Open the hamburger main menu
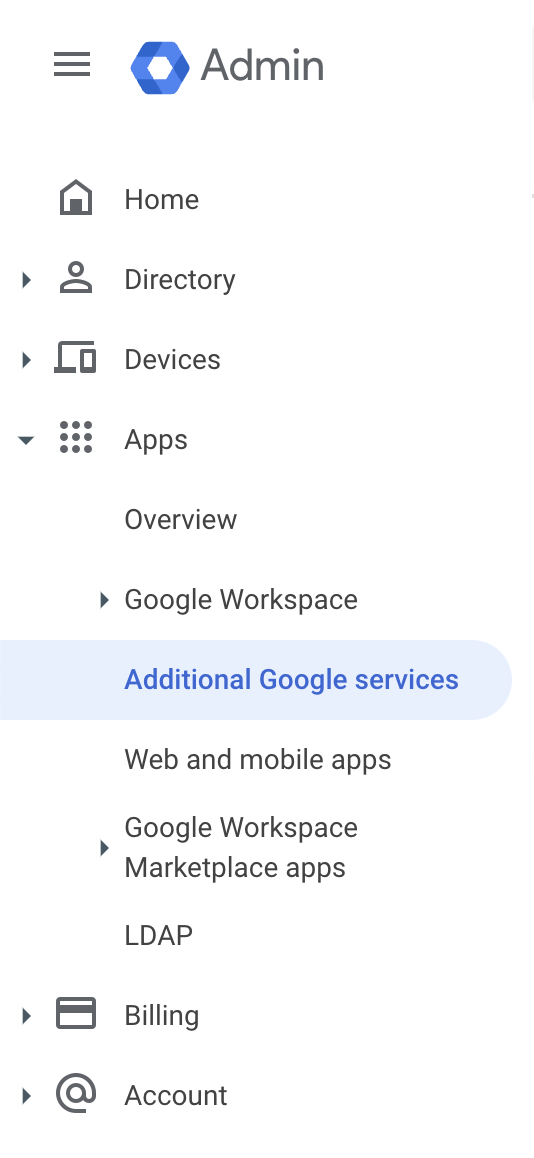 click(72, 65)
